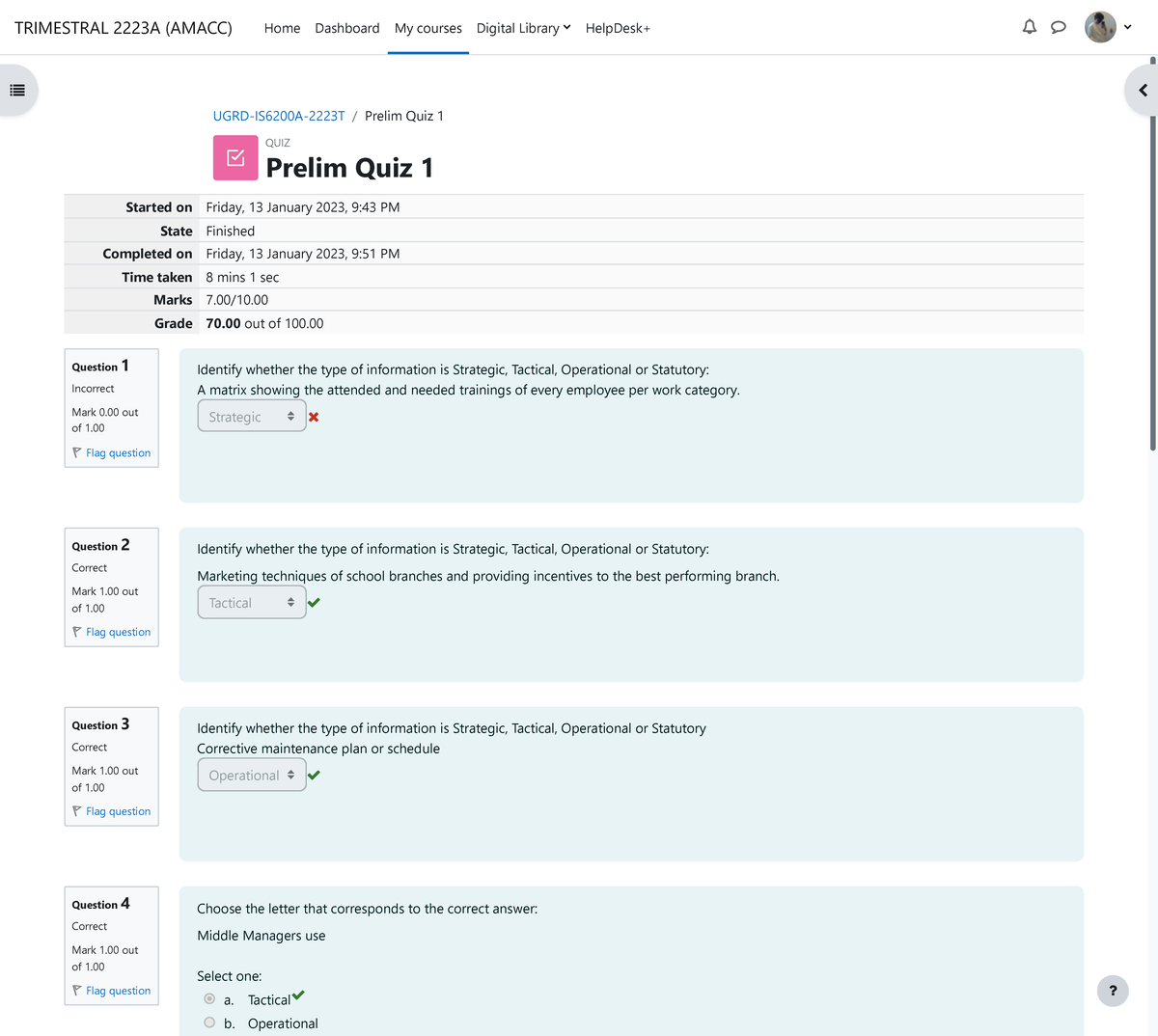The height and width of the screenshot is (1036, 1158).
Task: Open the notifications bell icon
Action: coord(1030,27)
